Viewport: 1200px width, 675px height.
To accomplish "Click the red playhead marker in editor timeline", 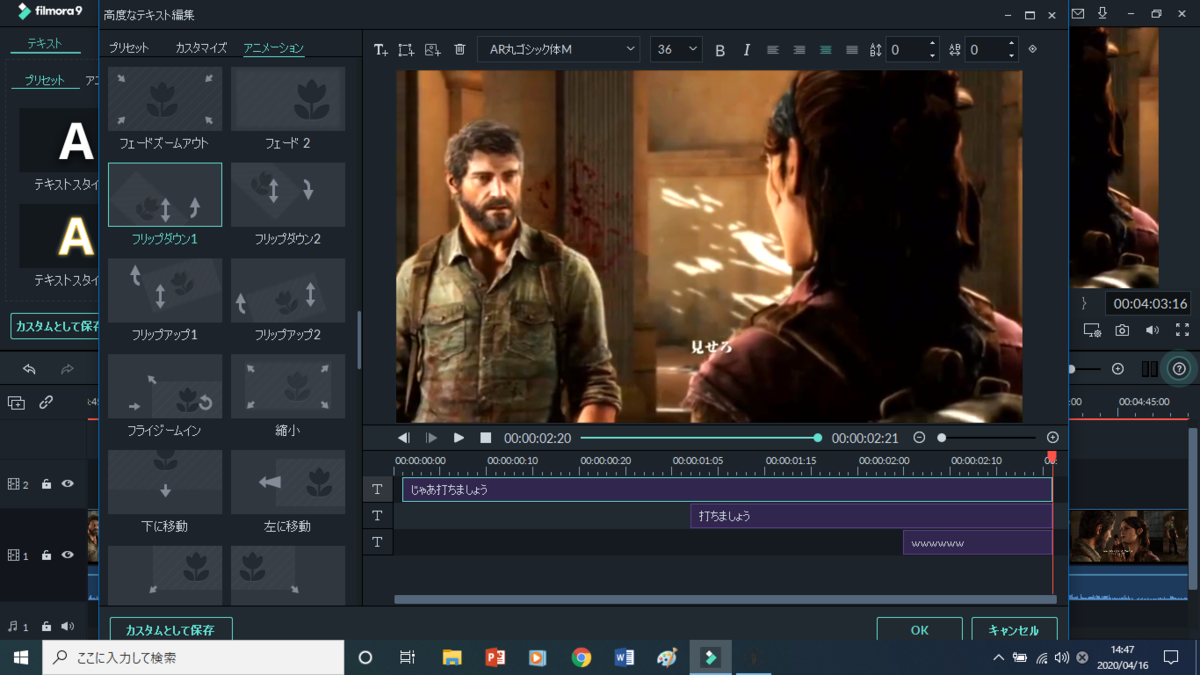I will [1051, 458].
